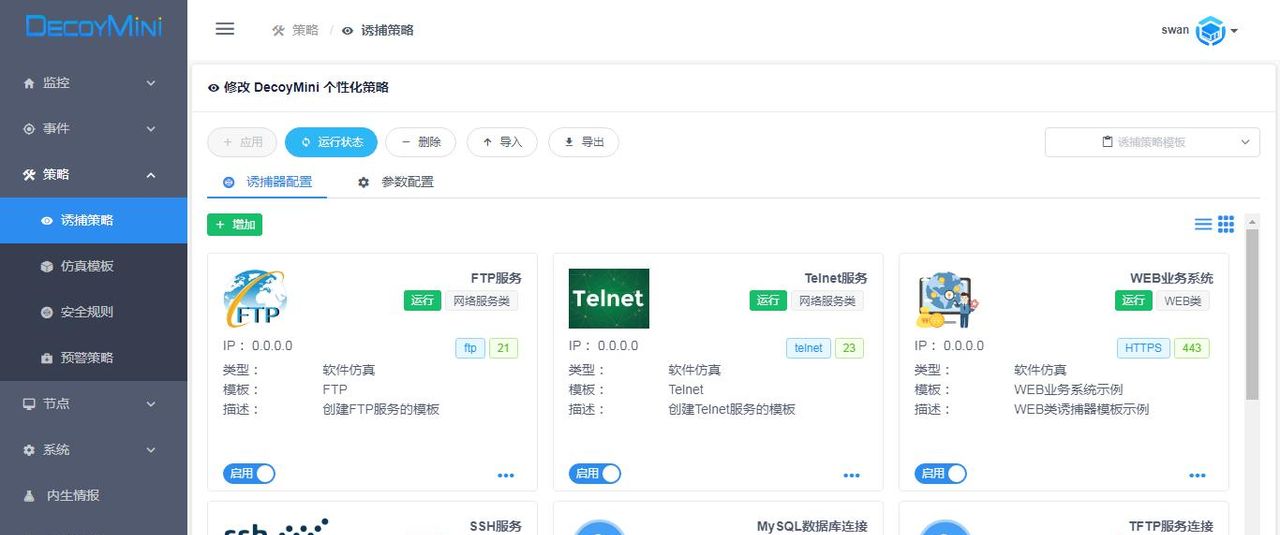Viewport: 1280px width, 535px height.
Task: Click the 导出 button
Action: click(x=584, y=142)
